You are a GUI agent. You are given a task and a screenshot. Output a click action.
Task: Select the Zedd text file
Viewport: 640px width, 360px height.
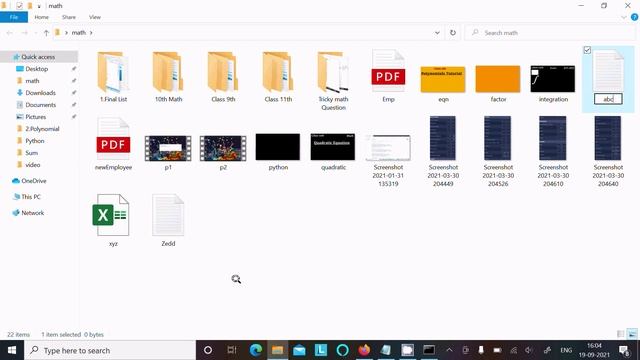click(168, 220)
